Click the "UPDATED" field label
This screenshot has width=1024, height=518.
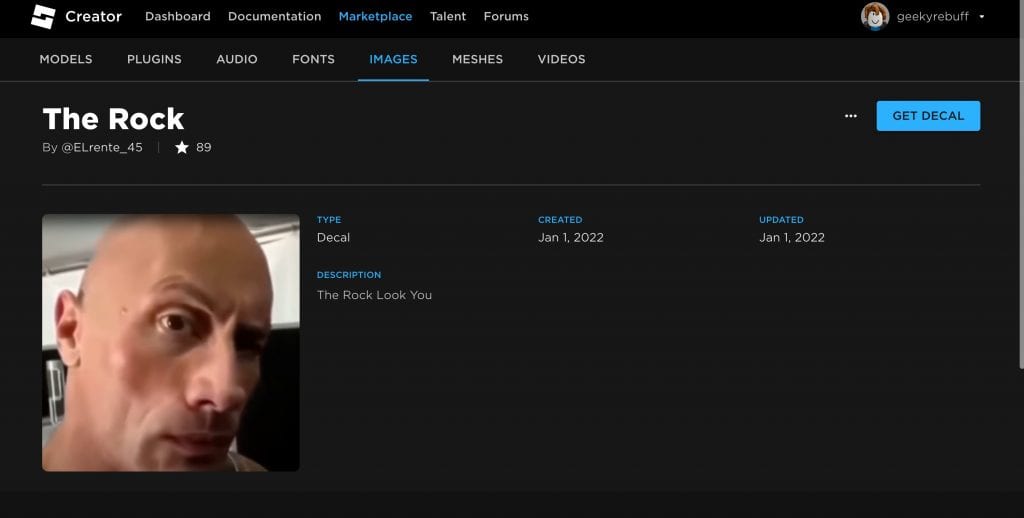click(781, 220)
